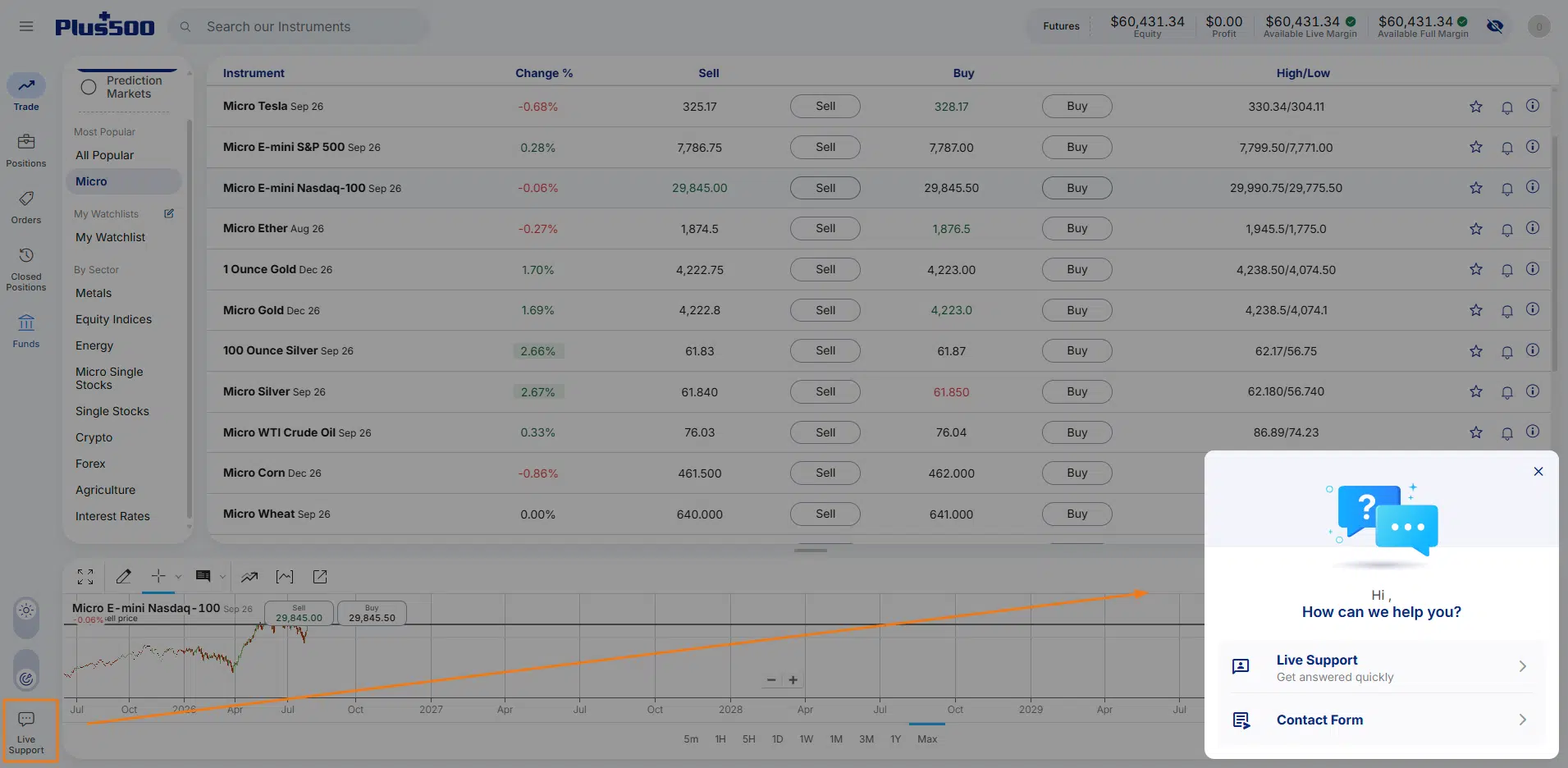Open the Contact Form option
Screen dimensions: 1568x768
pos(1382,720)
